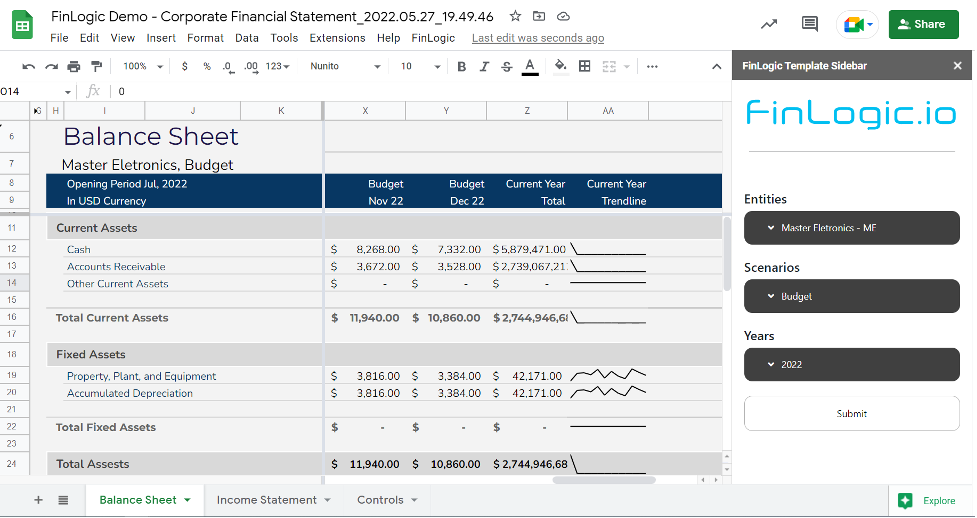
Task: Close the FinLogic Template Sidebar
Action: point(958,65)
